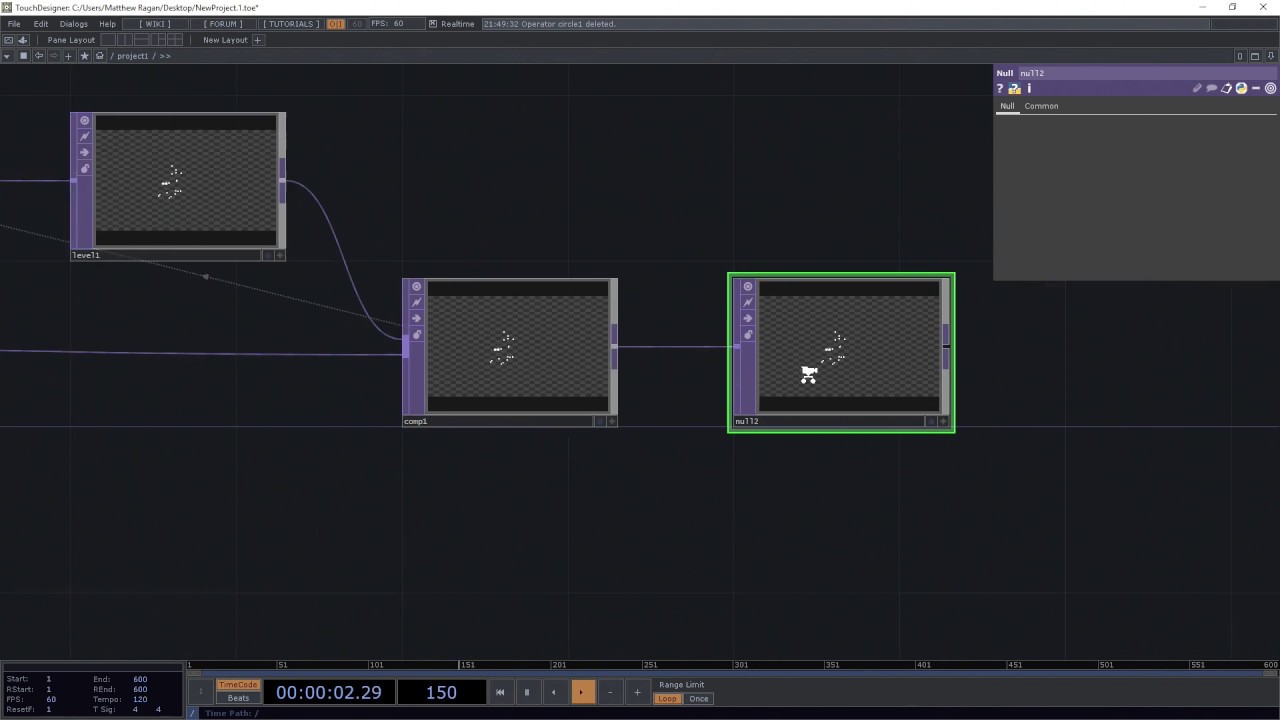Show operator info with the i icon
The width and height of the screenshot is (1280, 720).
[x=1029, y=89]
